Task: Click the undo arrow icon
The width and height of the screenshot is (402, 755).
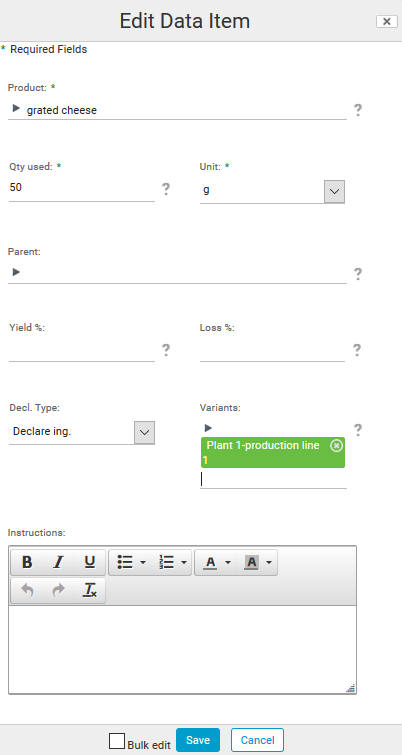Action: pyautogui.click(x=27, y=590)
